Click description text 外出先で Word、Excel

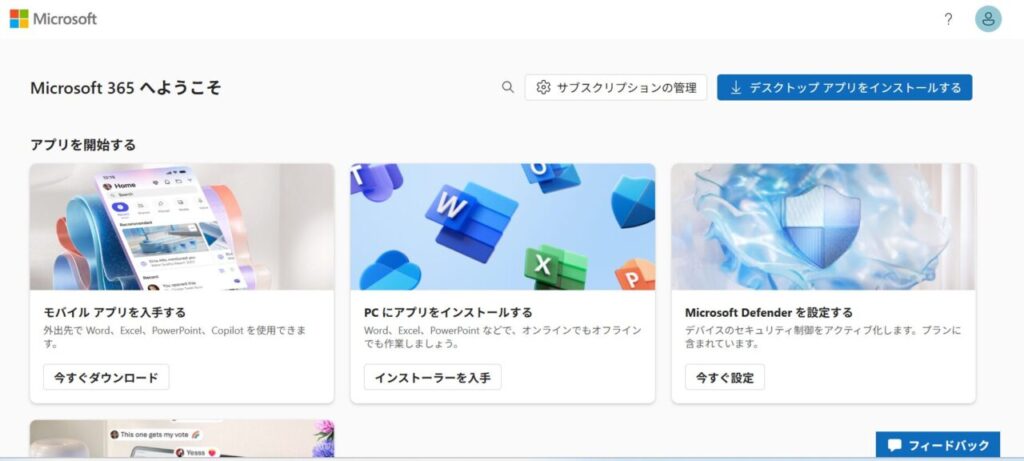(174, 337)
